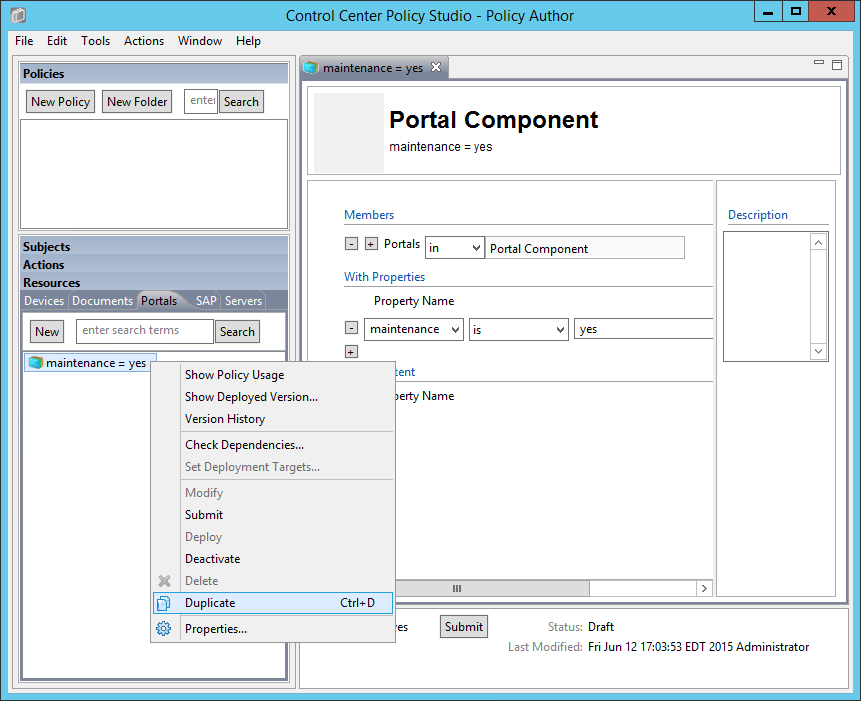The width and height of the screenshot is (861, 701).
Task: Click the Submit button near Status
Action: coord(464,627)
